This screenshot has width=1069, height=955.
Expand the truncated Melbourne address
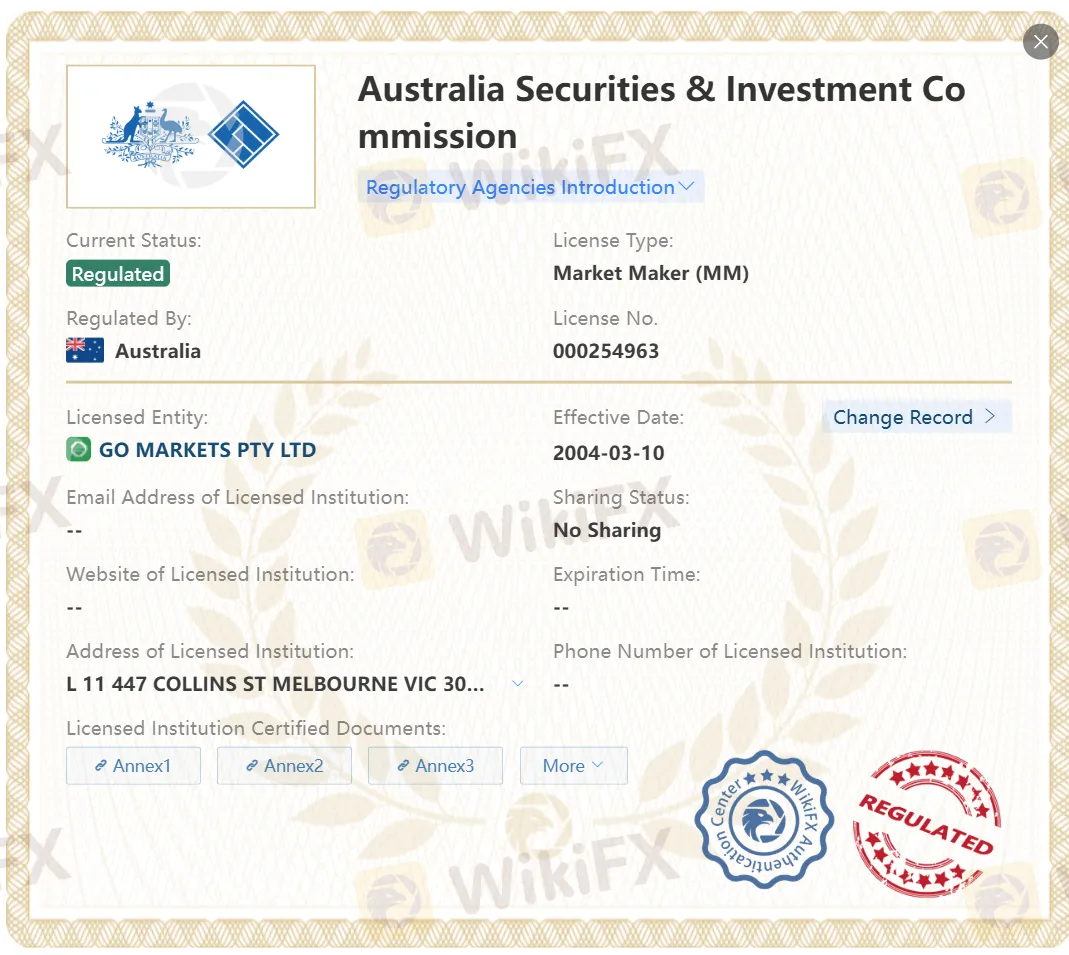[x=518, y=684]
